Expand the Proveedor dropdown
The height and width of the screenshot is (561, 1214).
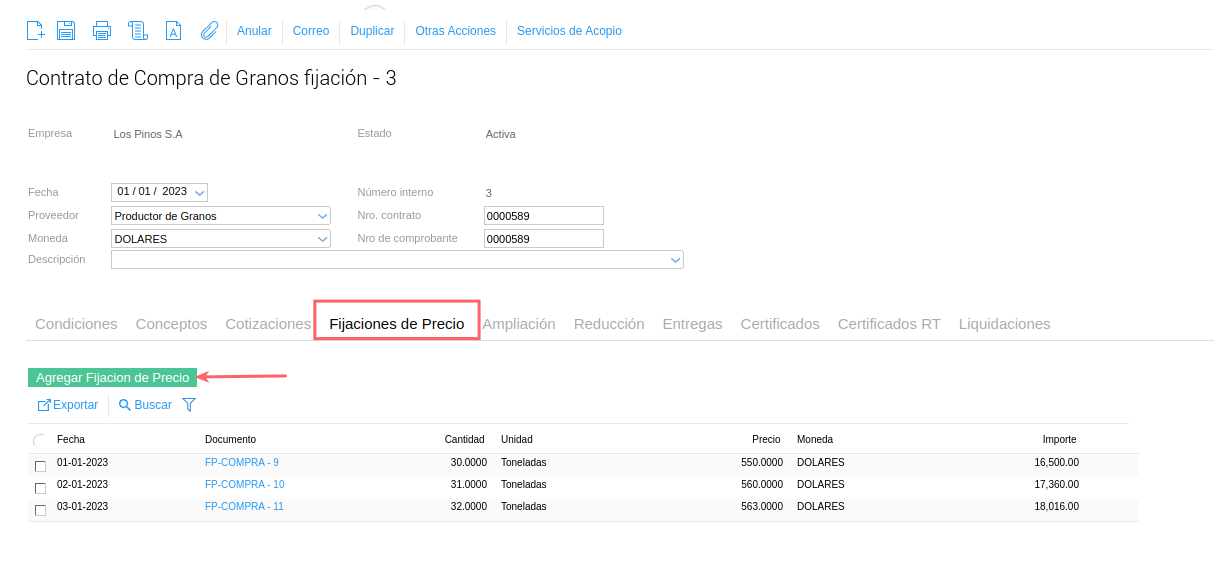pos(322,215)
